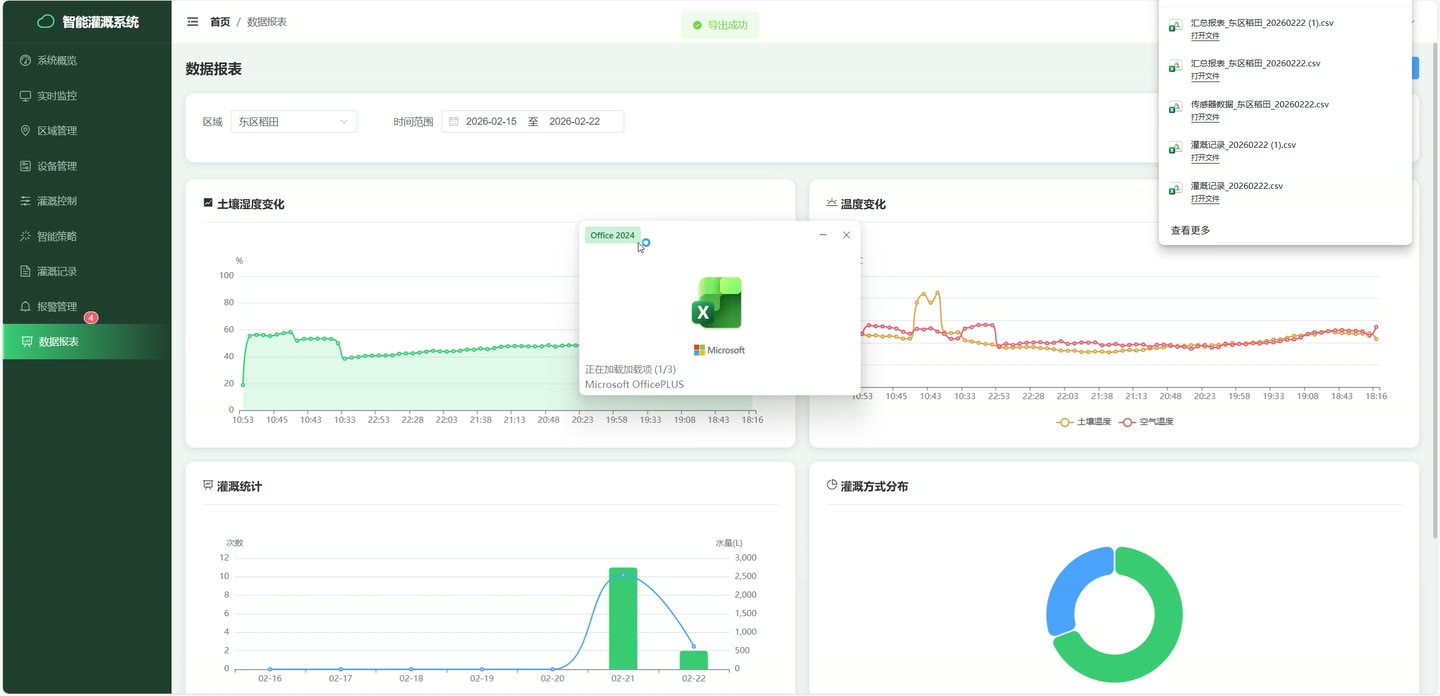Close the Office 2024 splash window
This screenshot has height=696, width=1440.
pos(846,235)
